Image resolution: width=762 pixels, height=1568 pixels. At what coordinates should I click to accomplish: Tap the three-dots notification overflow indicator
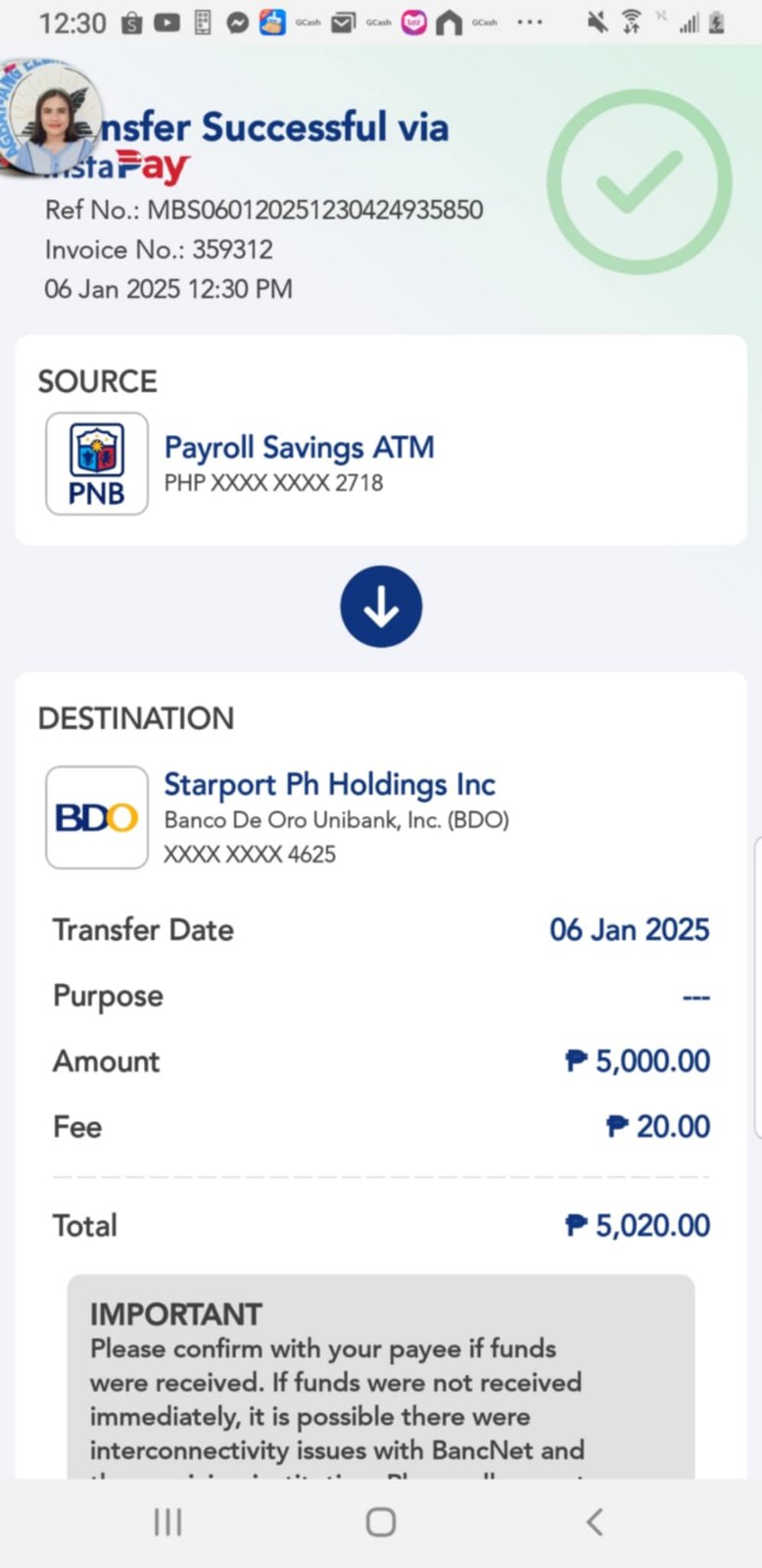click(529, 23)
